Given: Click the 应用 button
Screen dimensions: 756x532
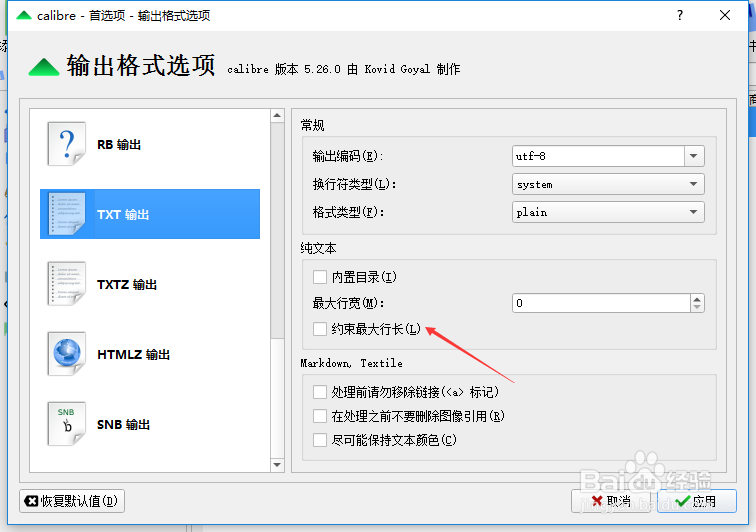Looking at the screenshot, I should pyautogui.click(x=697, y=501).
